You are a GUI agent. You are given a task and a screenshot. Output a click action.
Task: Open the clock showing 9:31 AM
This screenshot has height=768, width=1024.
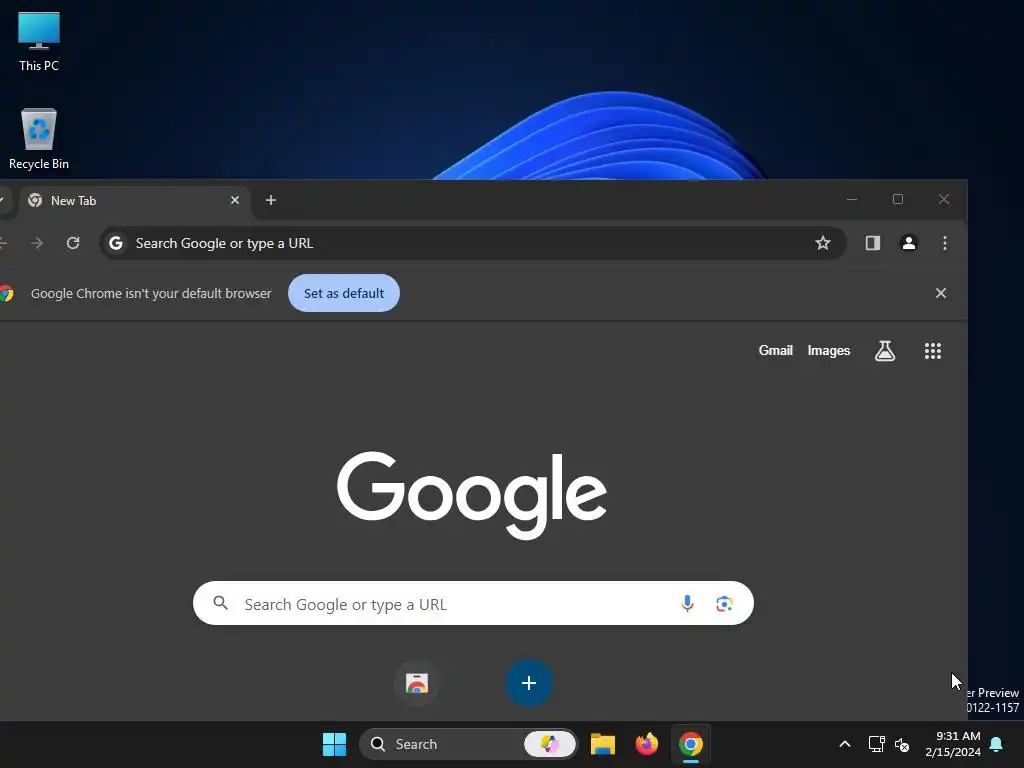point(953,744)
